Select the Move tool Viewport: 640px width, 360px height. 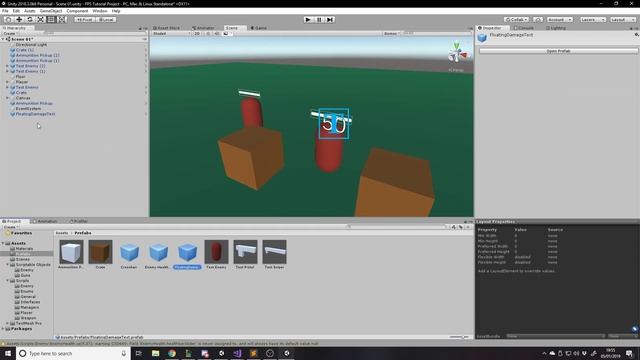pyautogui.click(x=19, y=20)
